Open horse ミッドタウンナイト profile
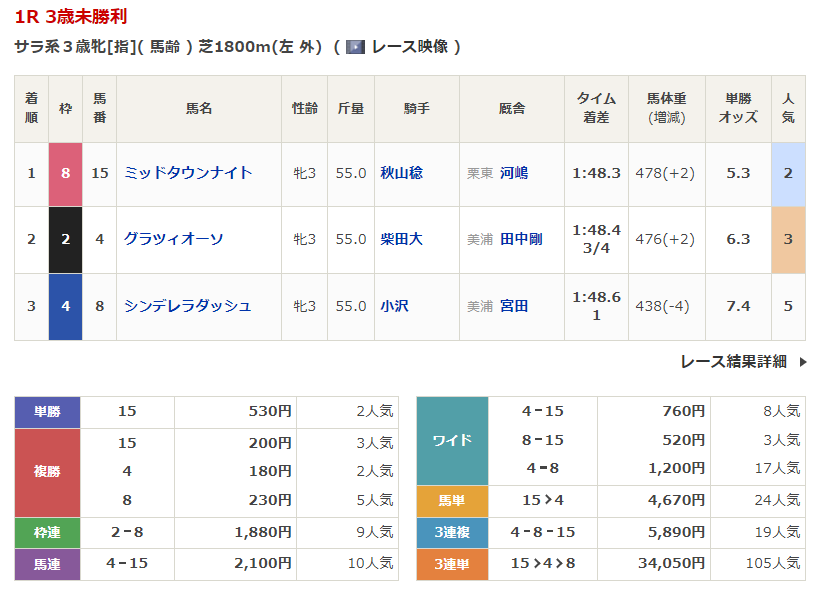Screen dimensions: 821x590 click(x=188, y=173)
